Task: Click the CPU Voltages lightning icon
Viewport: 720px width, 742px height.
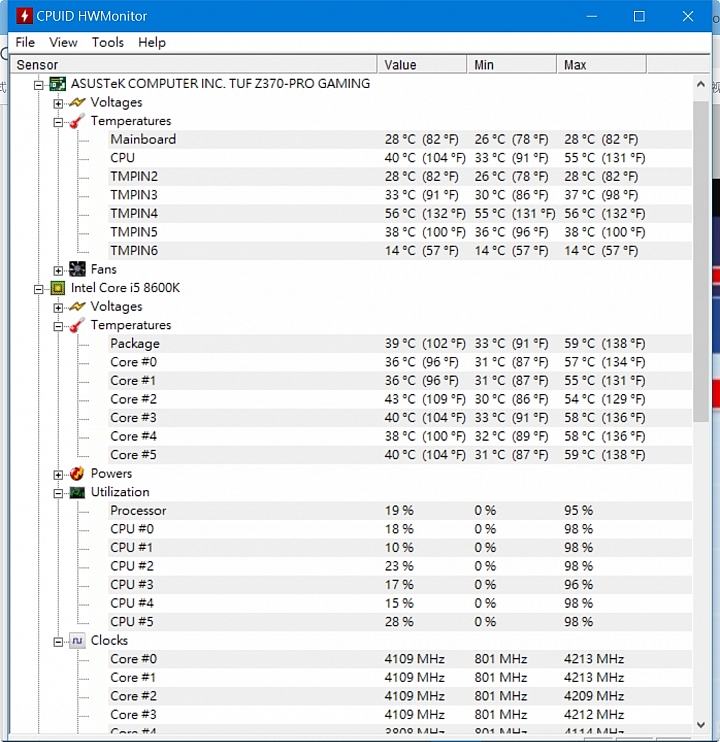Action: point(77,307)
